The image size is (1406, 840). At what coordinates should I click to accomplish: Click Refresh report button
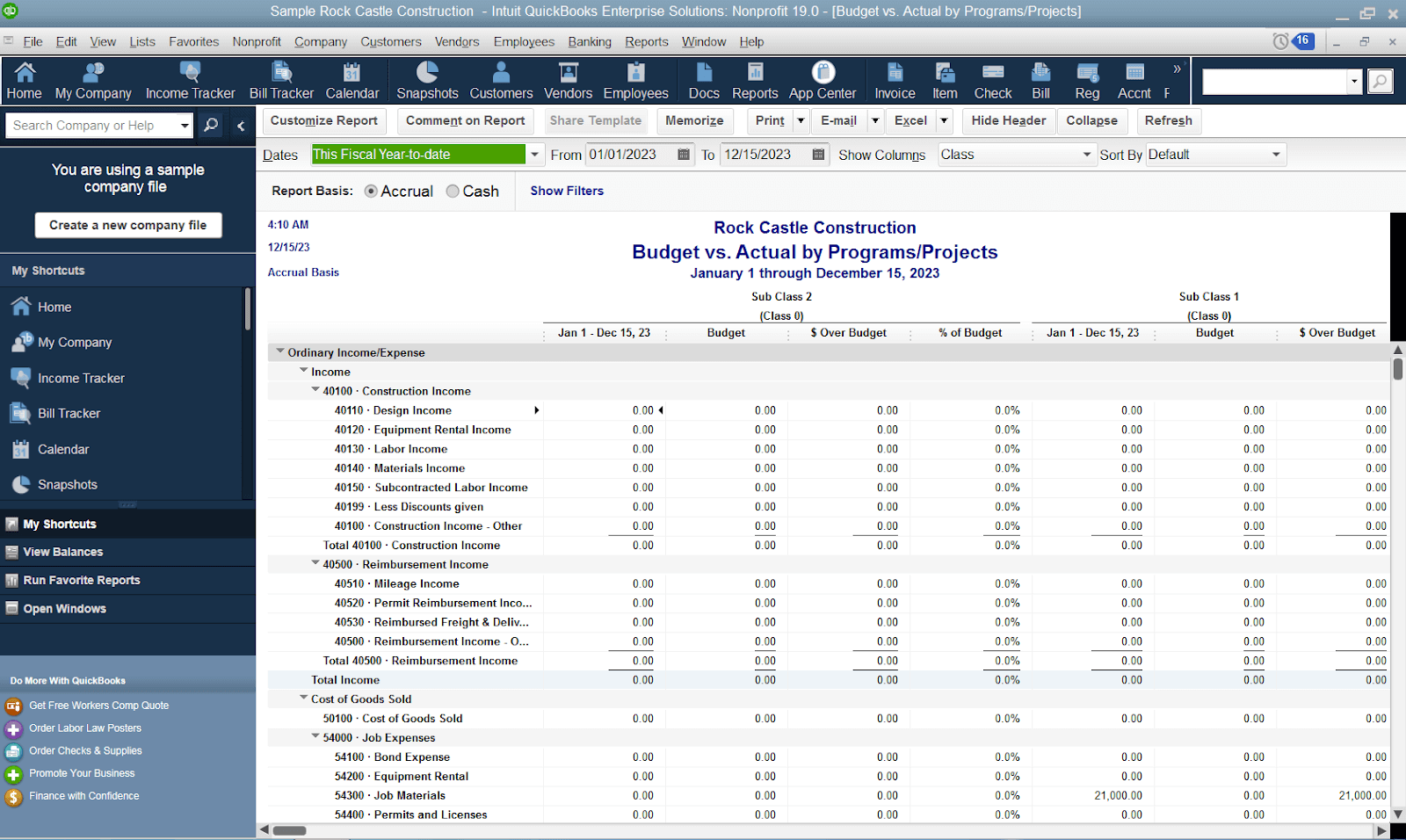(x=1169, y=120)
